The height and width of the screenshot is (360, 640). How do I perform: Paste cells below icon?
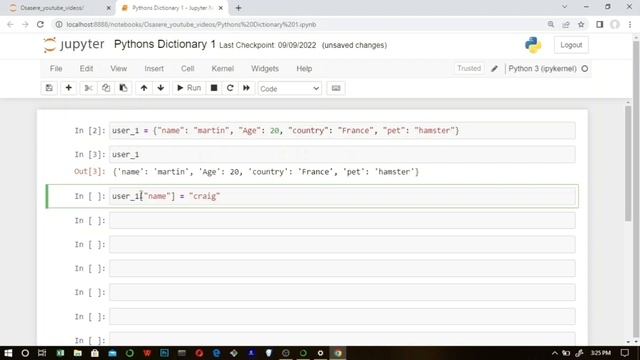click(123, 88)
